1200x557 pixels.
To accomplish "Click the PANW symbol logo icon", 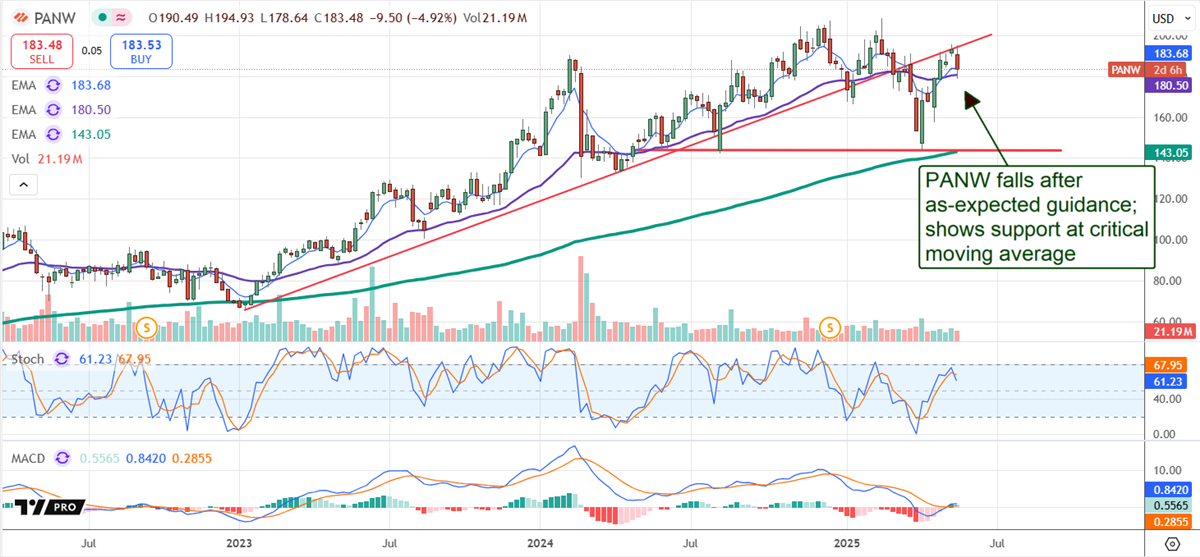I will 22,17.
